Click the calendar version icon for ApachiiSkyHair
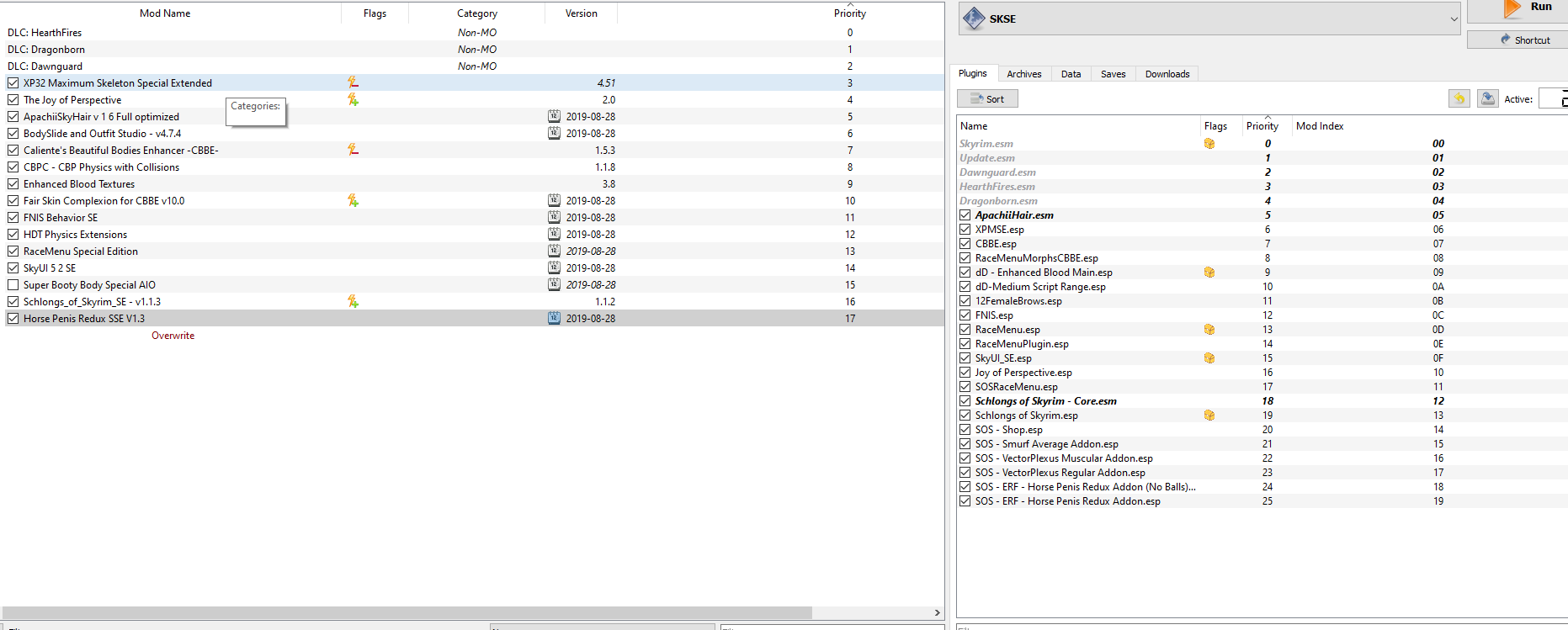Viewport: 1568px width, 630px height. click(x=554, y=116)
